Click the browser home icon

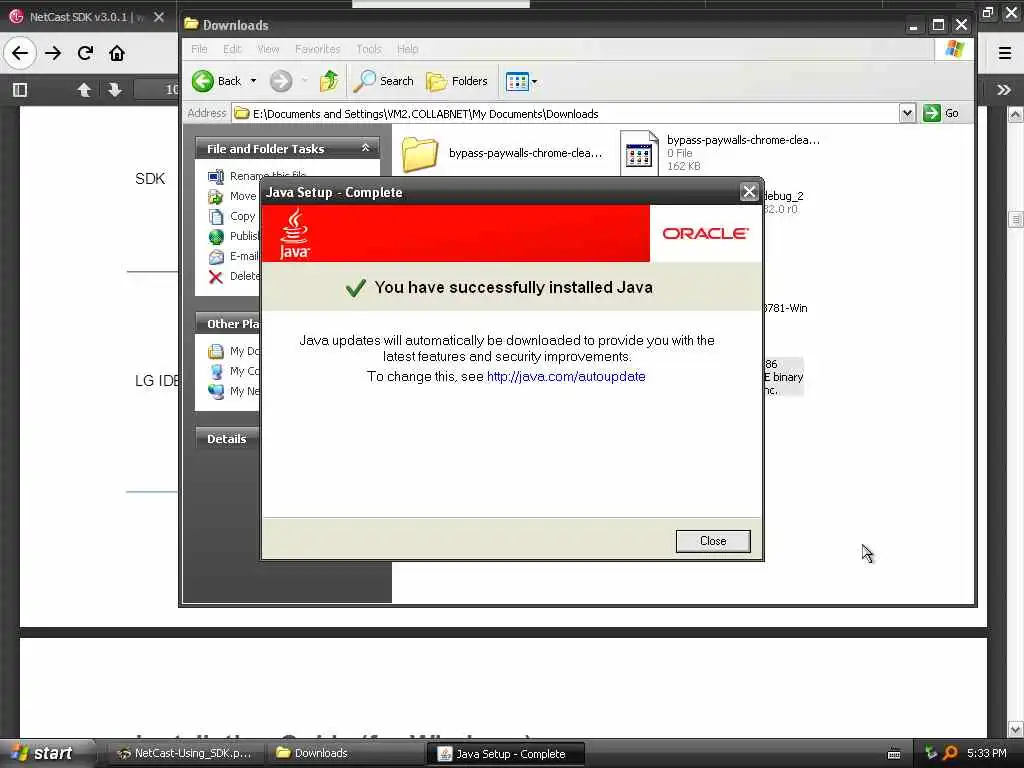click(117, 53)
